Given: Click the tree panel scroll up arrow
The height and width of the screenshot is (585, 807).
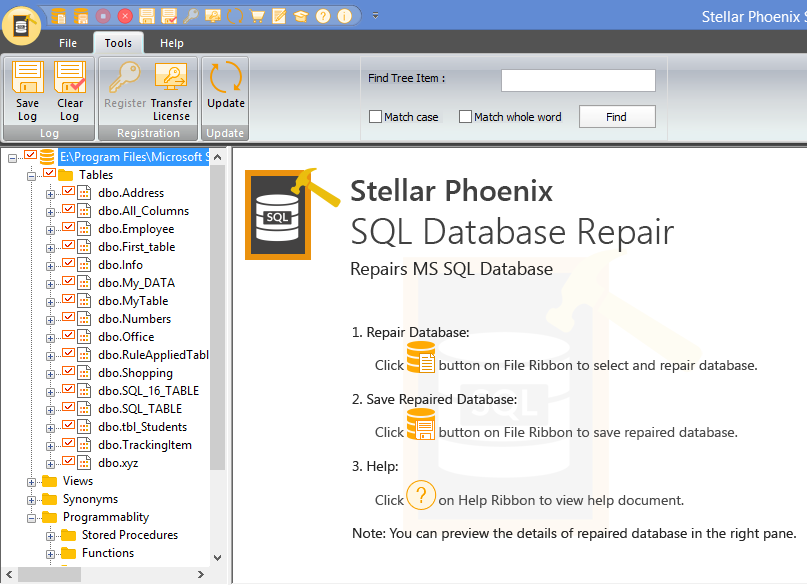Looking at the screenshot, I should [x=217, y=157].
